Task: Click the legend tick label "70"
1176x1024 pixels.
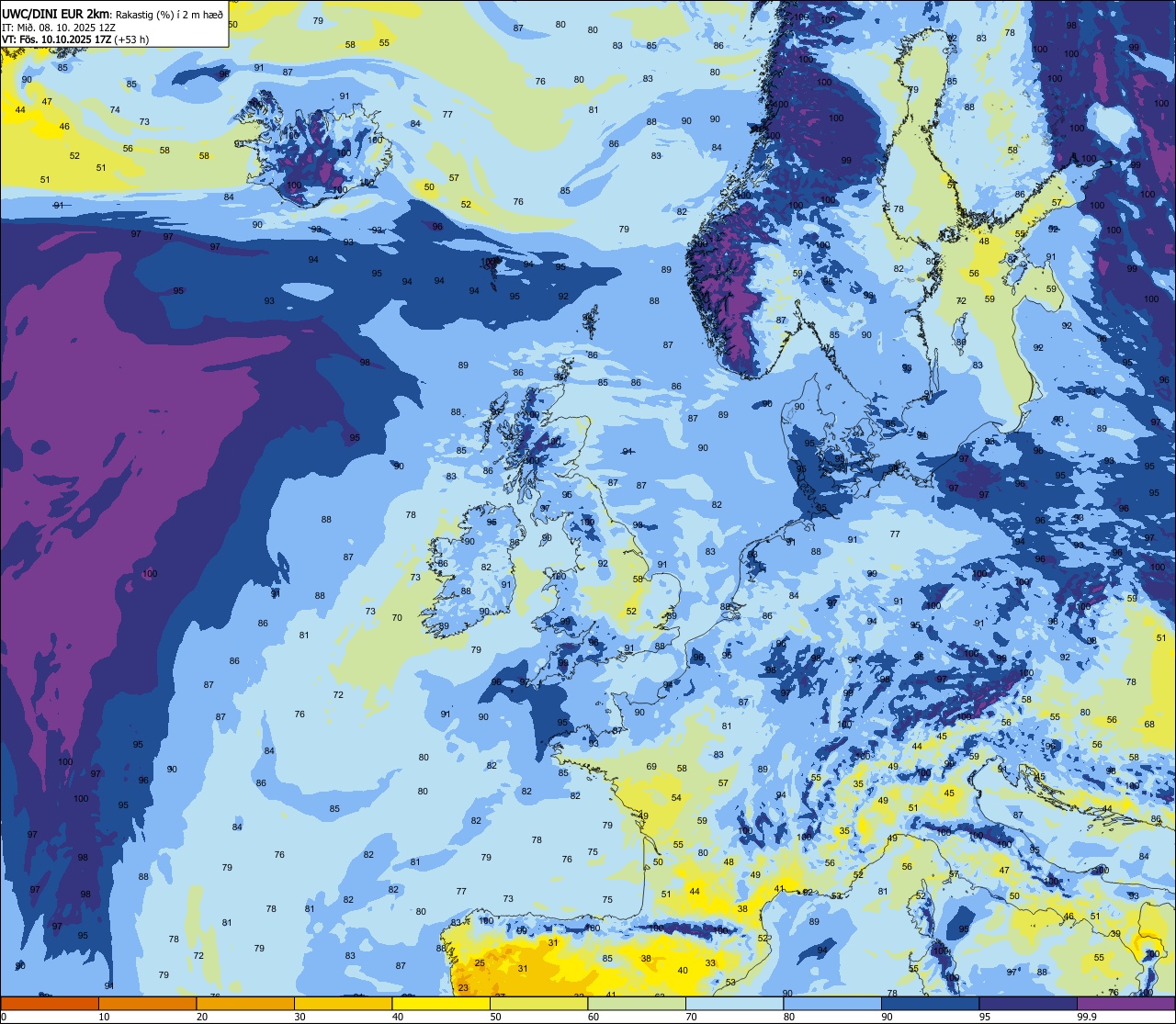Action: pyautogui.click(x=691, y=1017)
